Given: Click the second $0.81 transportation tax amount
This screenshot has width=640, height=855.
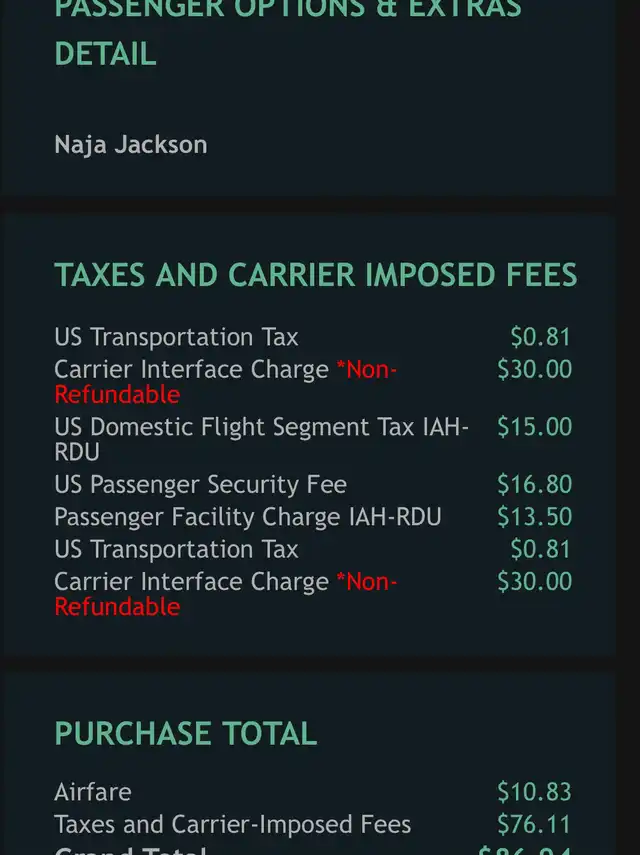Looking at the screenshot, I should [540, 549].
